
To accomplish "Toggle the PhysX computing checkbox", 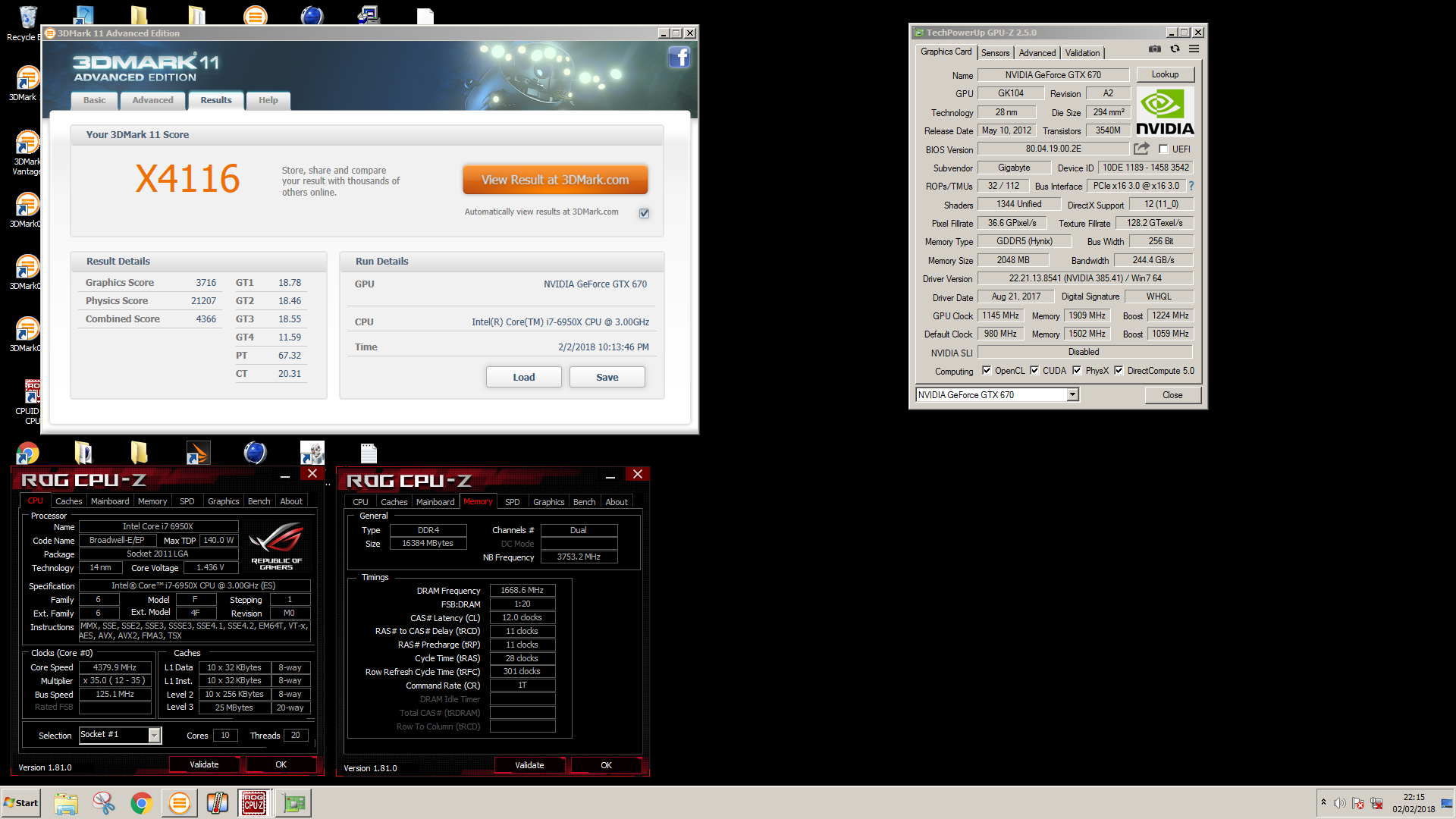I will [1077, 371].
